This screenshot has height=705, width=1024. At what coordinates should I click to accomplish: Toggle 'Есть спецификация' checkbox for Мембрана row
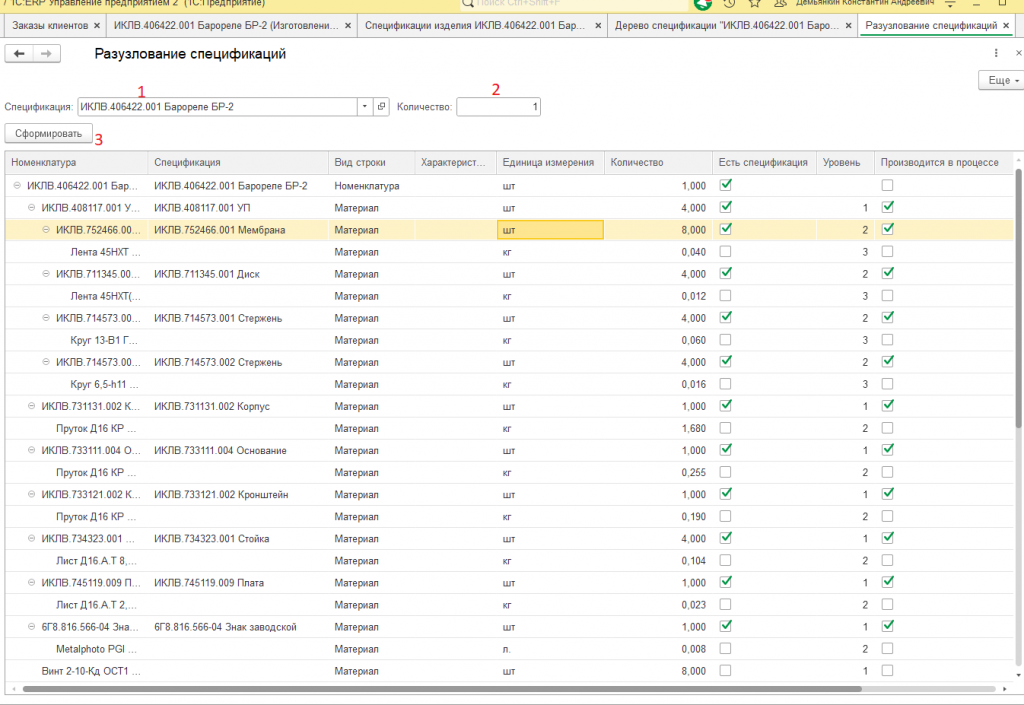pyautogui.click(x=726, y=229)
